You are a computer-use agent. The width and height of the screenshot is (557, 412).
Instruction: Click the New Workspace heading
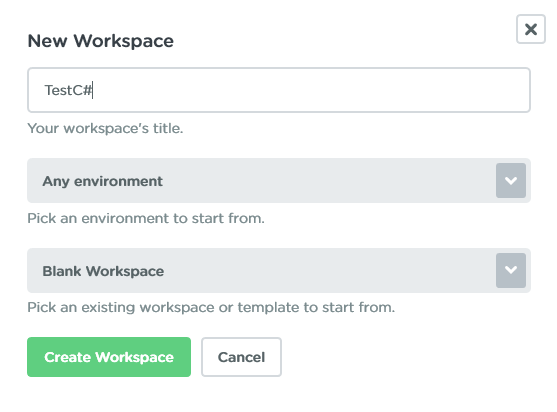(101, 41)
